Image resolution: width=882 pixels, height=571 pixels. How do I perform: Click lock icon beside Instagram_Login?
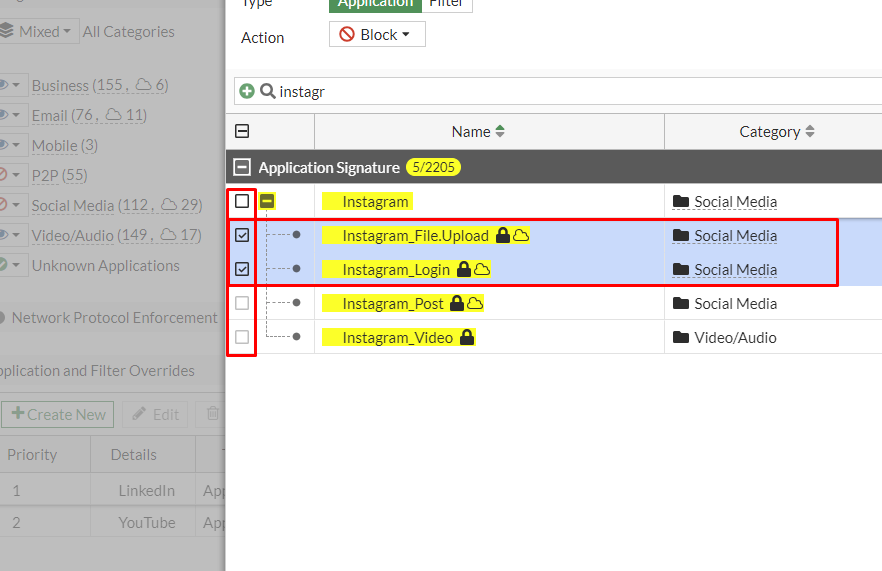(464, 269)
